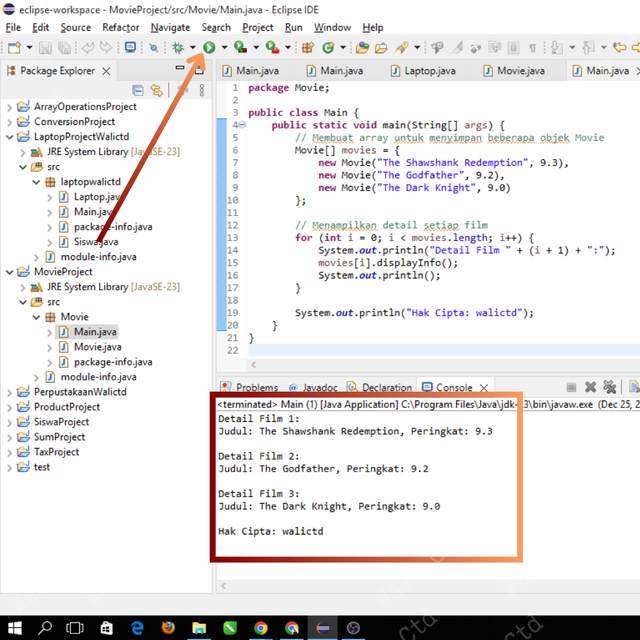Collapse the MovieProject tree node
The image size is (640, 640).
[8, 272]
